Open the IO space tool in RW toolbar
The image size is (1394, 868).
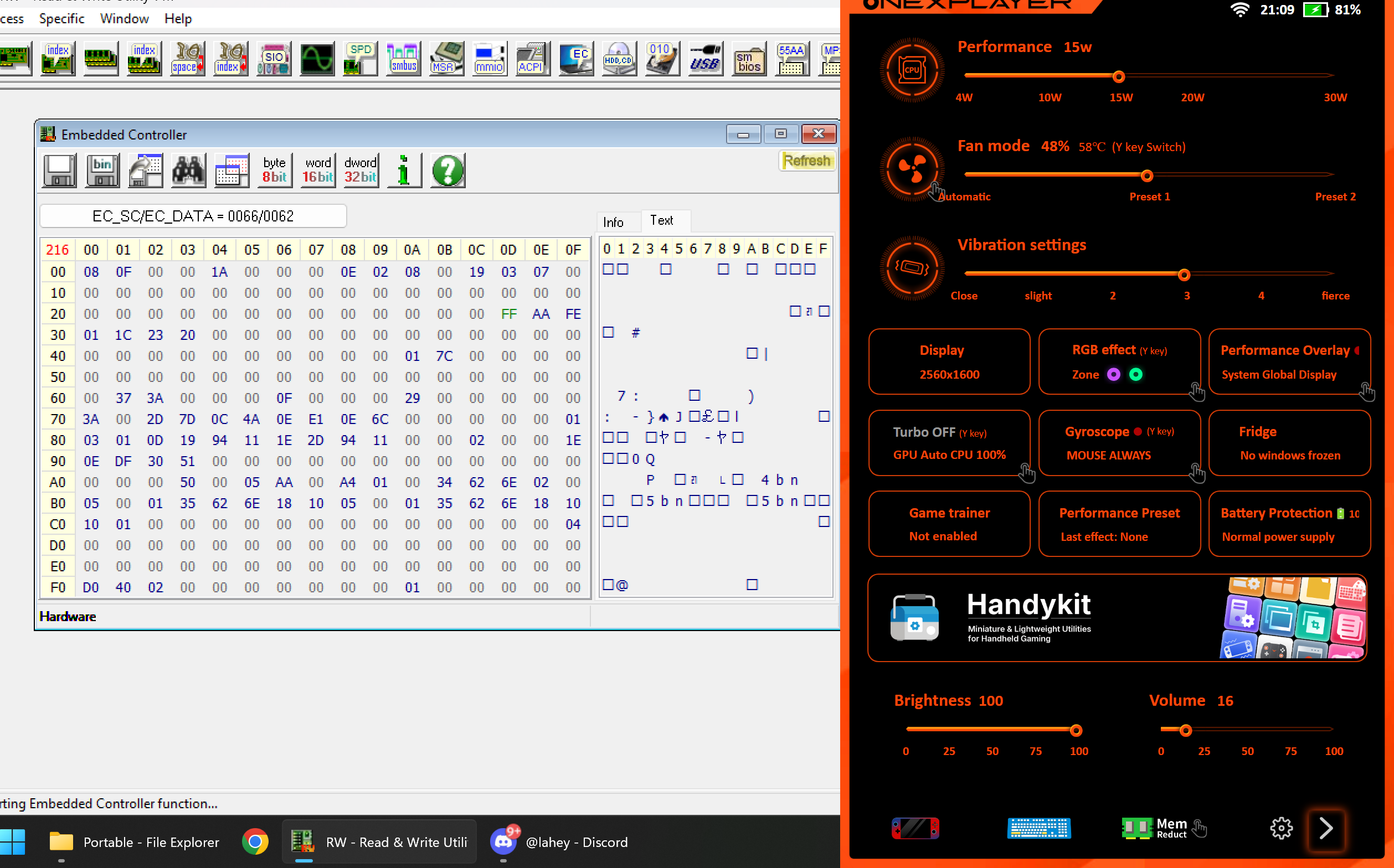(x=188, y=59)
